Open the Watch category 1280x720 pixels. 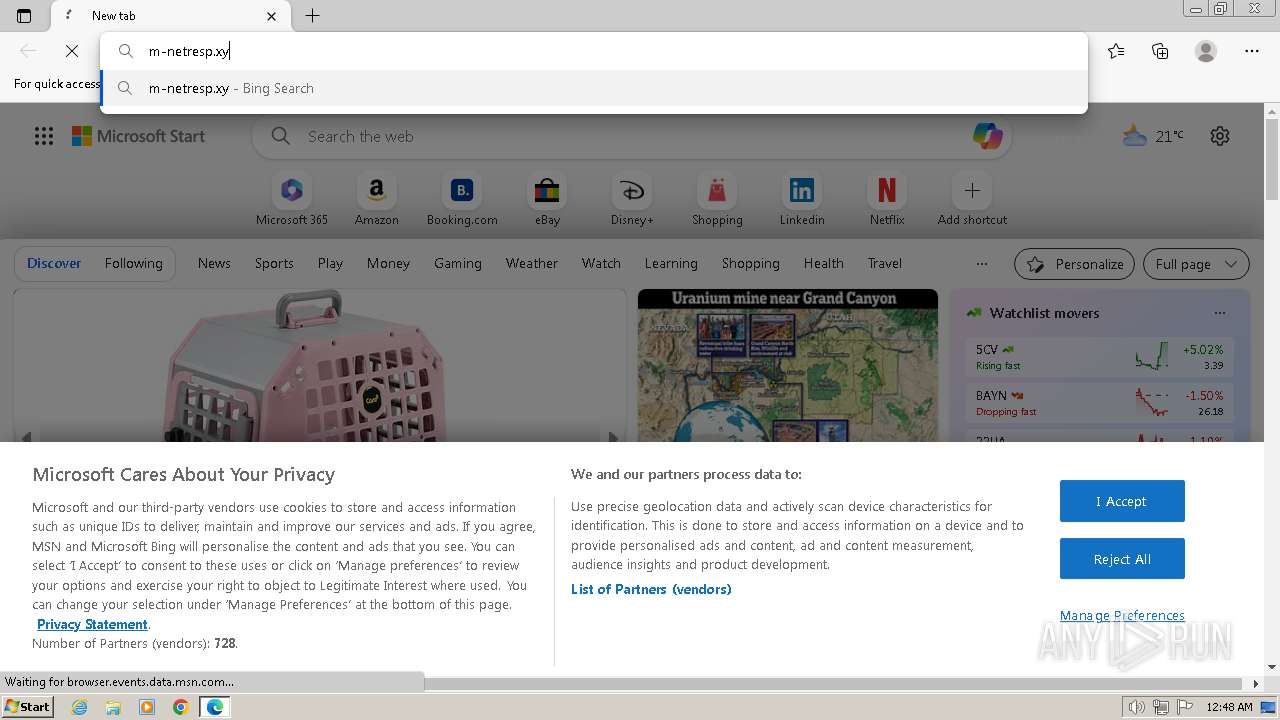(601, 263)
